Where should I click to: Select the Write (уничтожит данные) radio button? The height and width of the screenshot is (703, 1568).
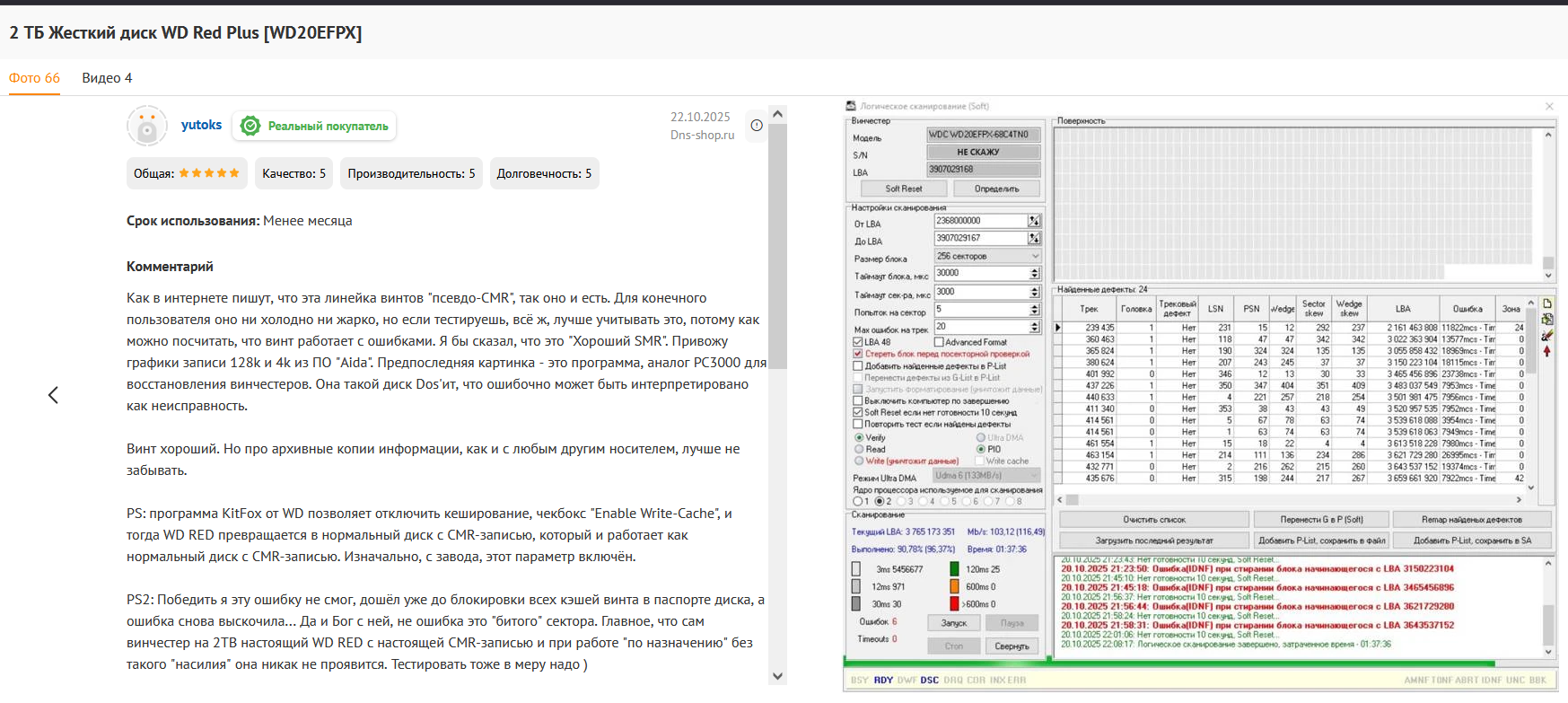(859, 461)
